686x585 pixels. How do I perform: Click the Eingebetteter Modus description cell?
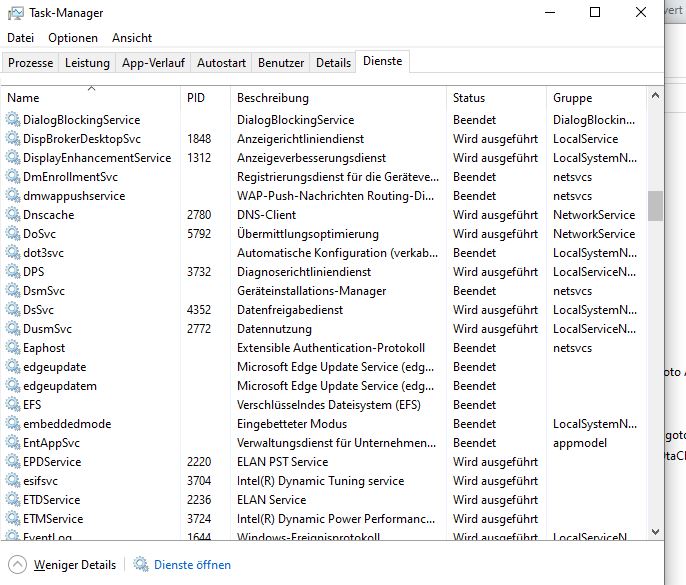point(292,424)
